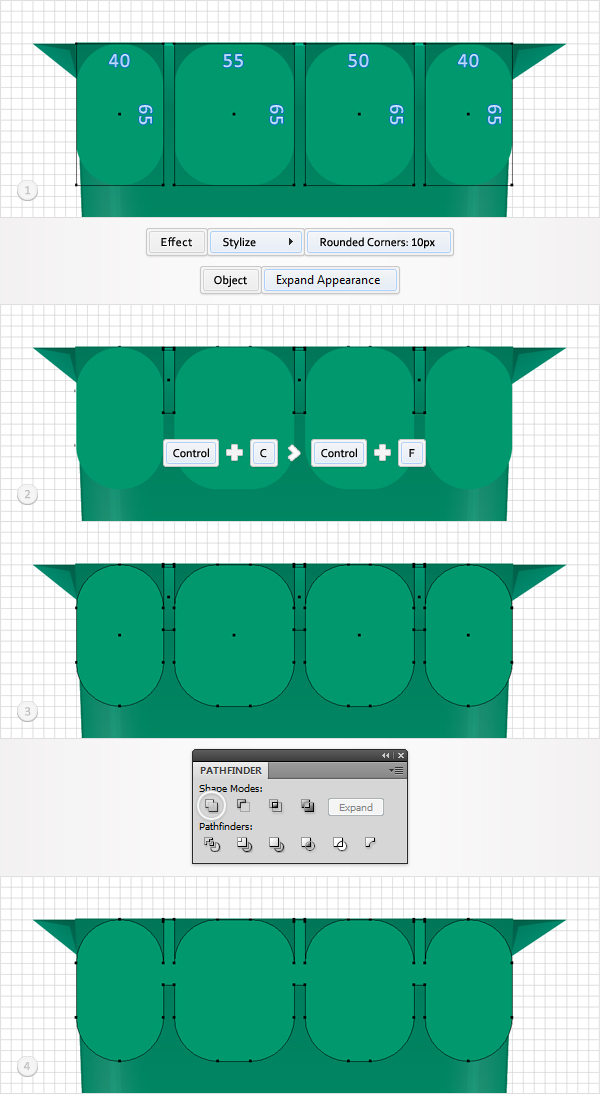Viewport: 600px width, 1094px height.
Task: Click the Outline pathfinder icon
Action: 340,844
